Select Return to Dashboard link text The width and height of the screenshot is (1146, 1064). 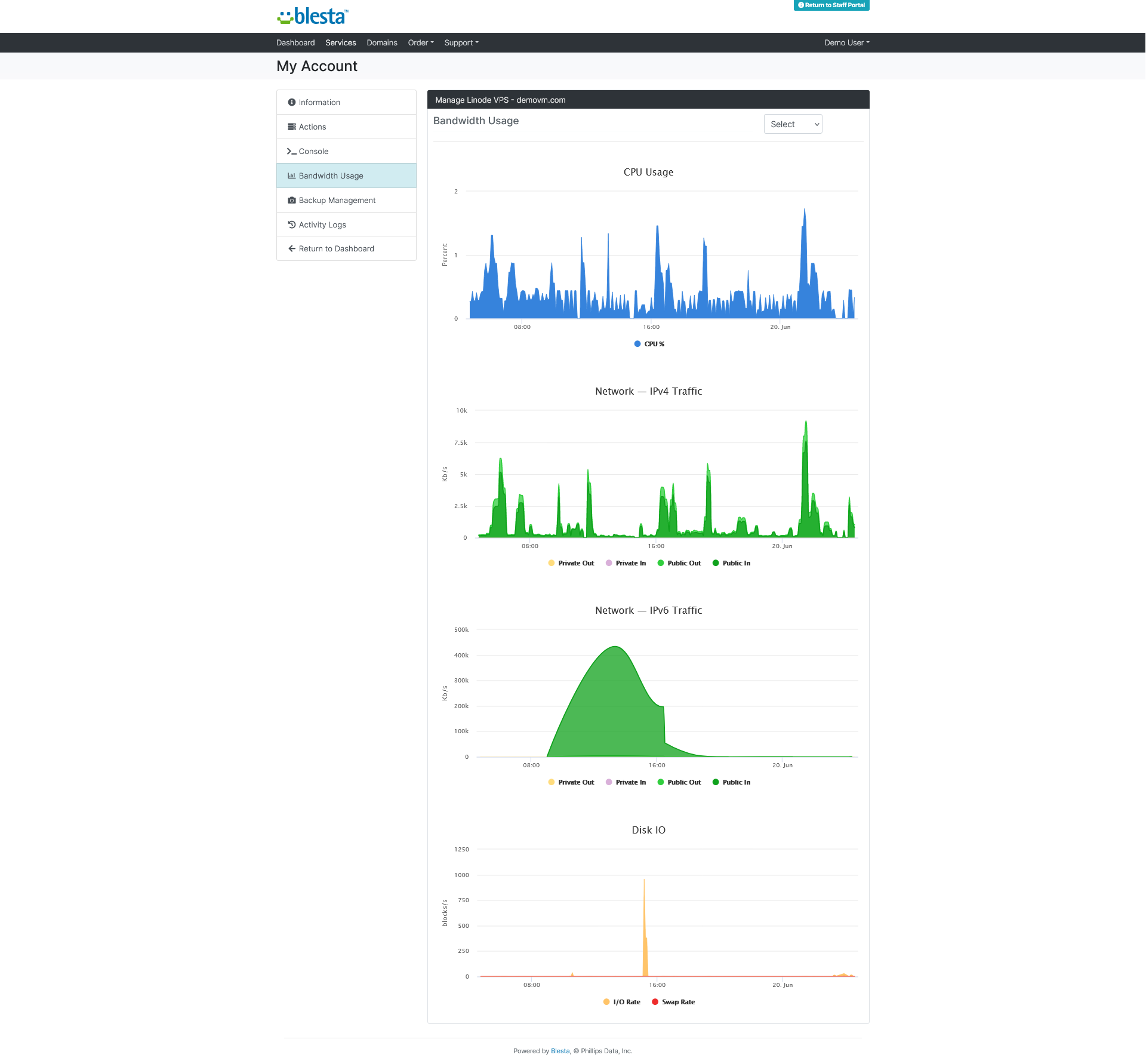337,248
